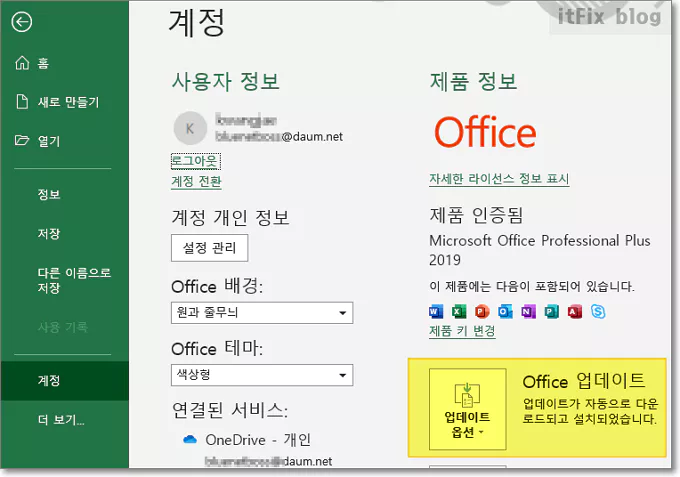This screenshot has width=680, height=477.
Task: Click the PowerPoint app icon
Action: (482, 311)
